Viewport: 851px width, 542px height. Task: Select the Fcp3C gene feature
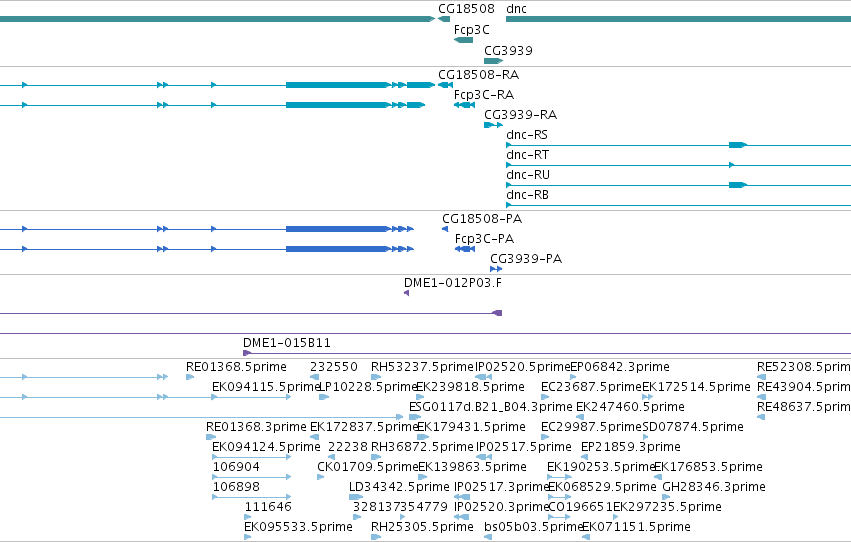click(463, 40)
